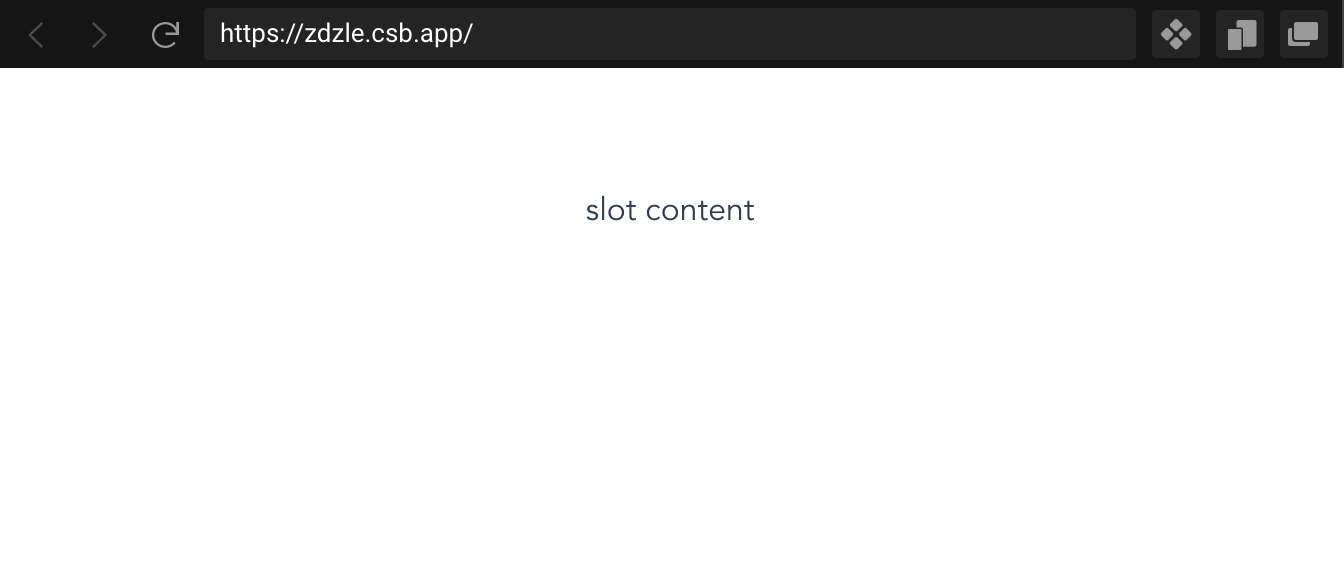Click the 'slot content' text on page
The image size is (1344, 568).
click(x=670, y=210)
